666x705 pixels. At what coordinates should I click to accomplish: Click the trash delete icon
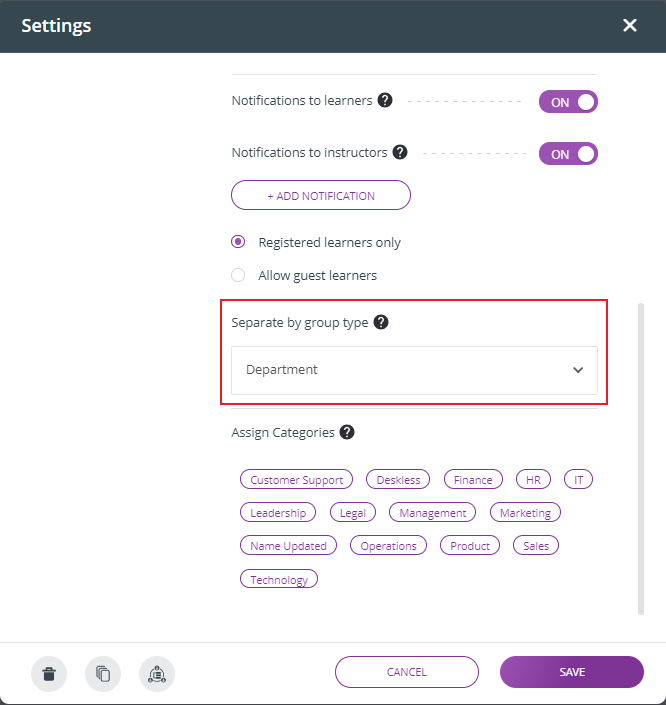[x=49, y=674]
